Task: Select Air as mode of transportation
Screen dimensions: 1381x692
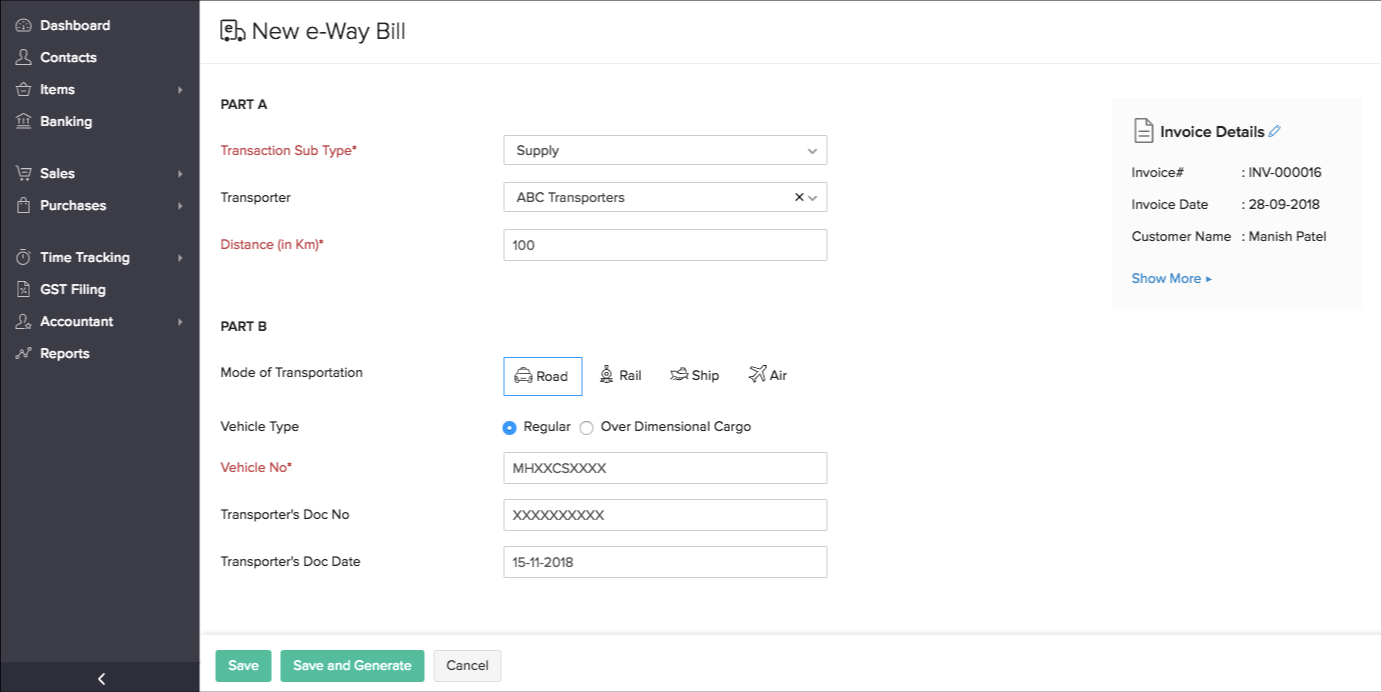Action: [x=767, y=374]
